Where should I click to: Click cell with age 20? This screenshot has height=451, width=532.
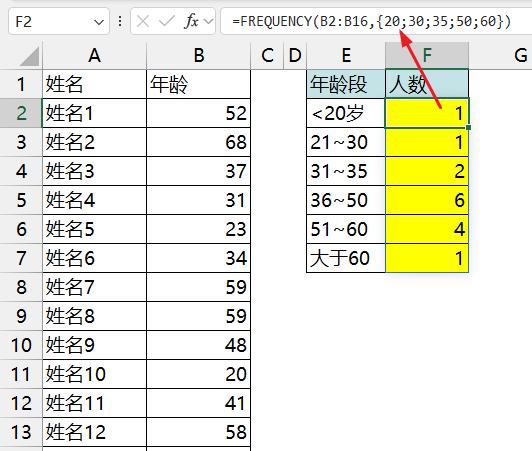pyautogui.click(x=198, y=374)
